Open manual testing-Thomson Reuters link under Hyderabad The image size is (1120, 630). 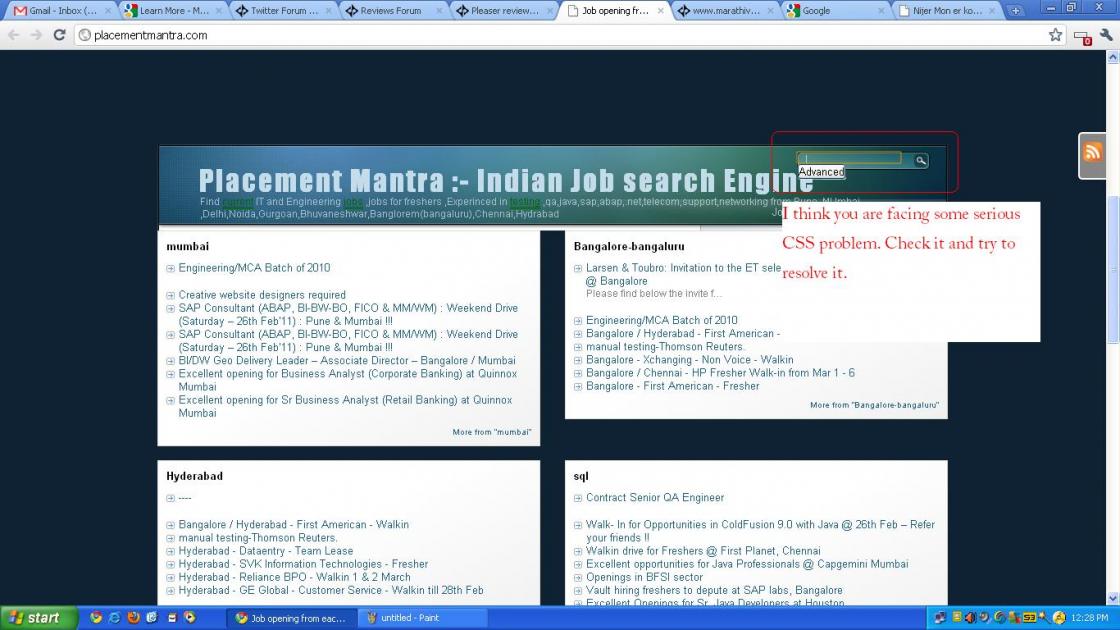click(258, 538)
